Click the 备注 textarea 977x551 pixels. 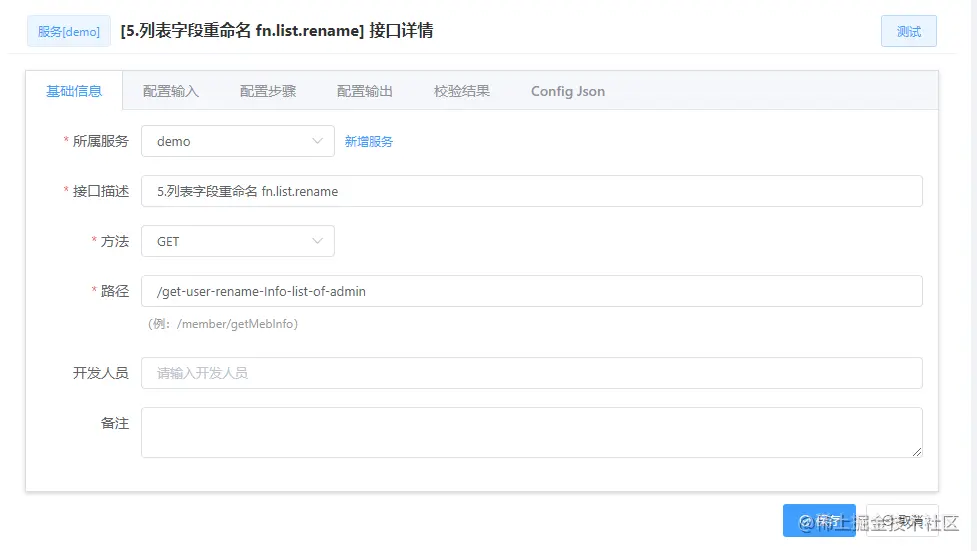531,432
